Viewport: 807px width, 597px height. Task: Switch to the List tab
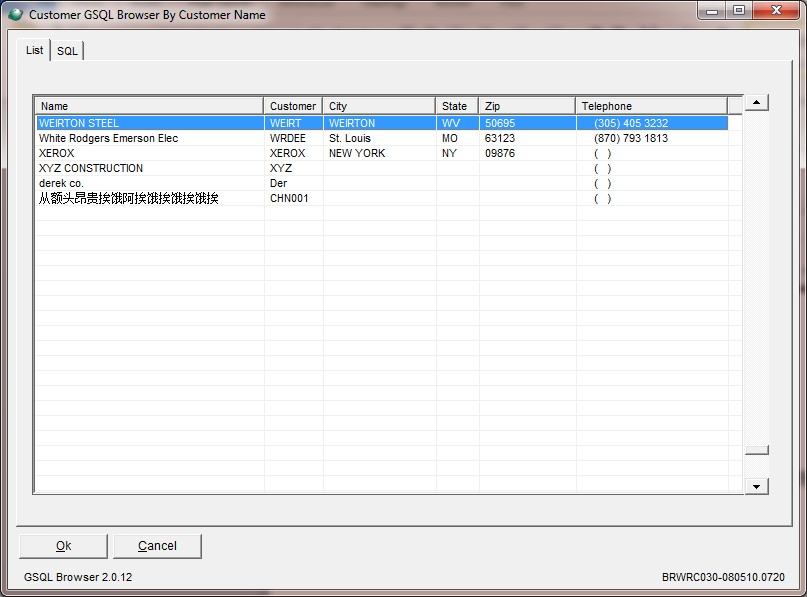click(x=34, y=50)
